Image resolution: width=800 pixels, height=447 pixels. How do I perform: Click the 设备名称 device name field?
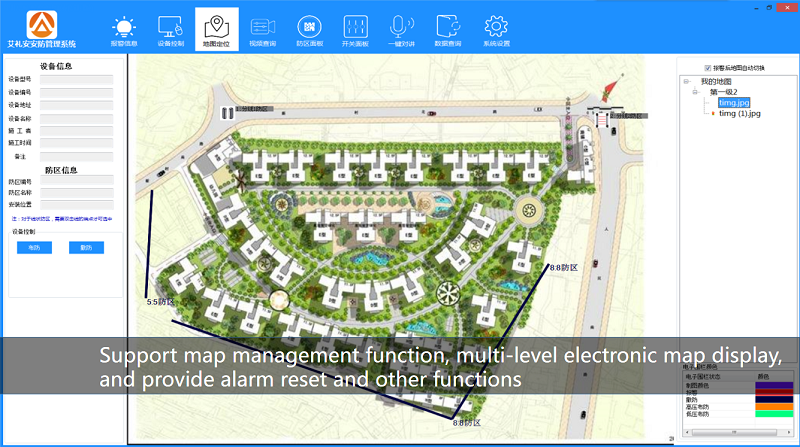77,118
